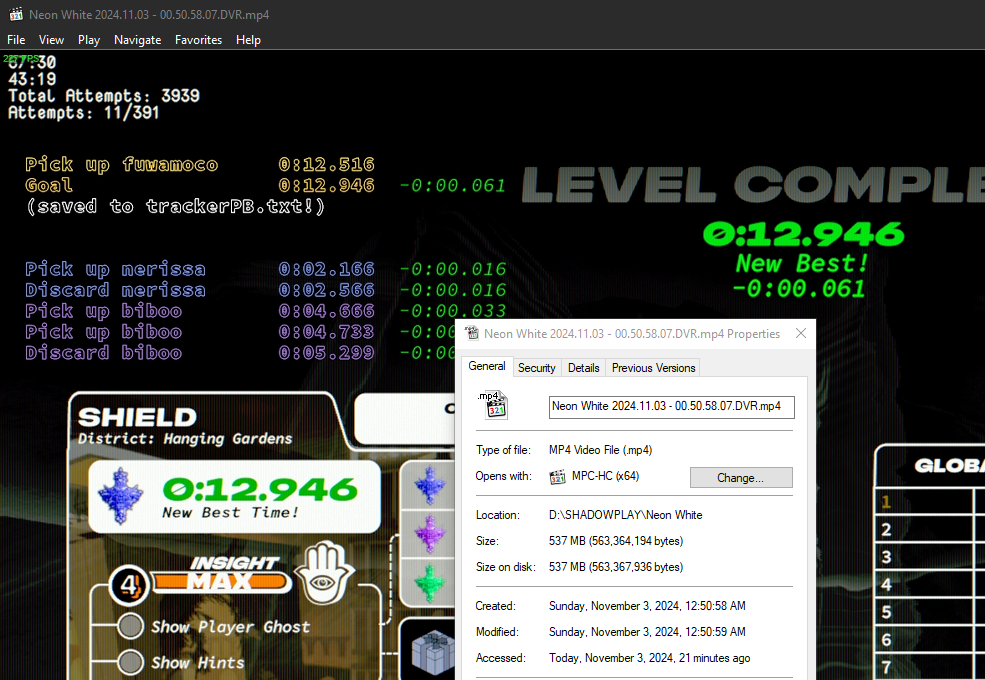This screenshot has width=985, height=680.
Task: Toggle the Show Hints option
Action: tap(130, 662)
